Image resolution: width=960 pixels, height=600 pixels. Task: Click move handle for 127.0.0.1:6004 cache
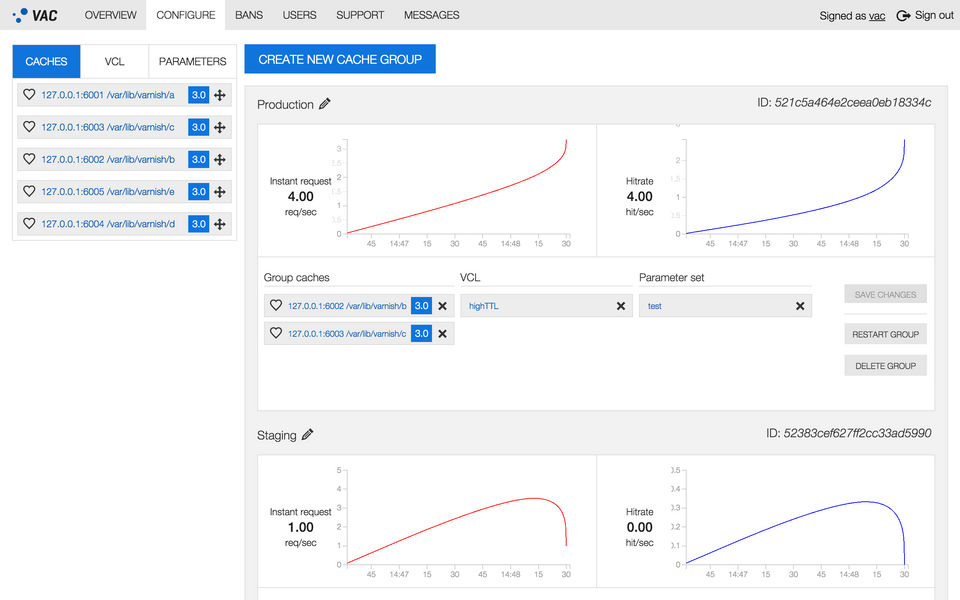[x=220, y=224]
